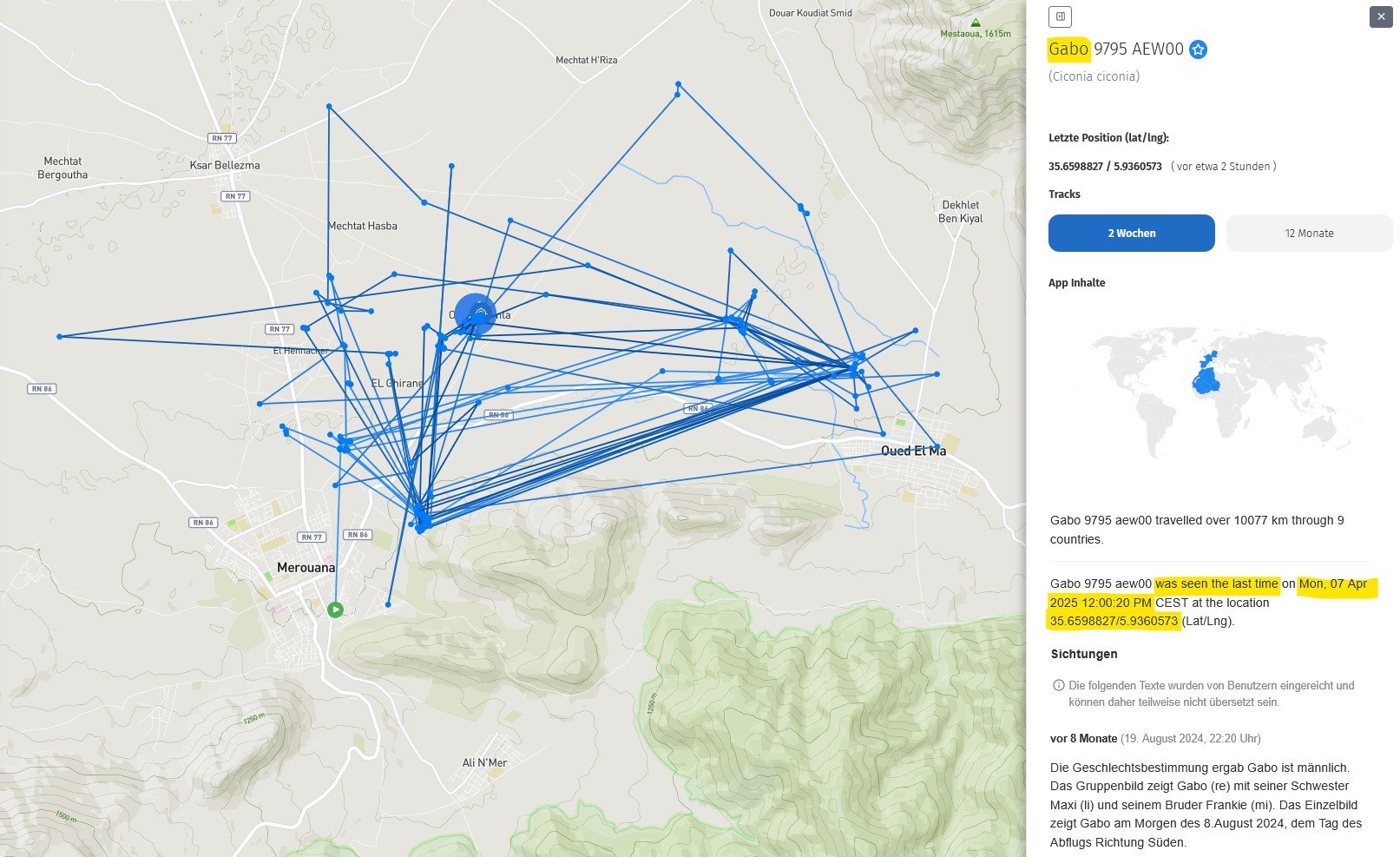The height and width of the screenshot is (857, 1400).
Task: Click the sighting date 19. August 2024
Action: click(x=1190, y=738)
